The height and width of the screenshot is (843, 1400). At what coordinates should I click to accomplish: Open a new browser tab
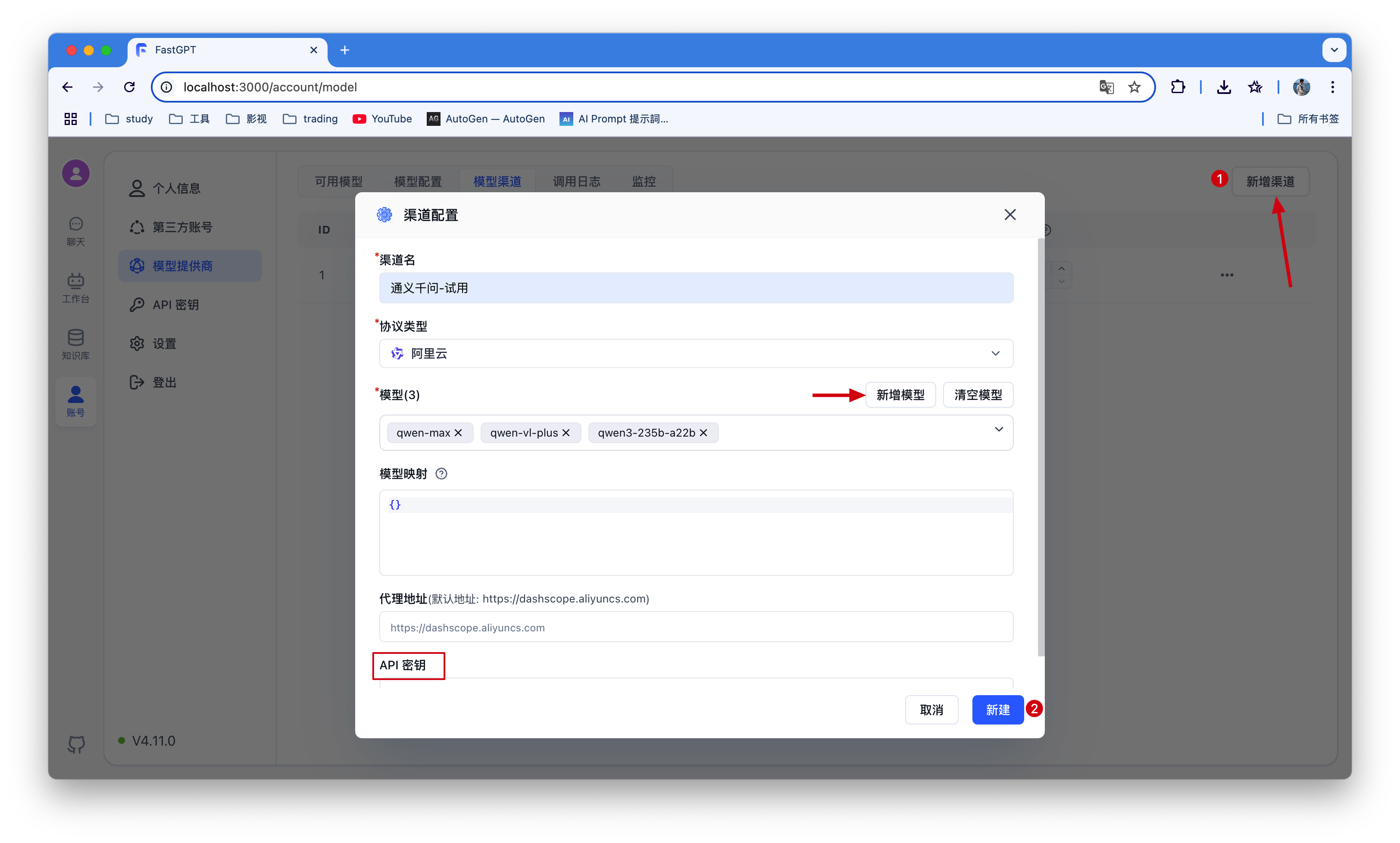pyautogui.click(x=345, y=50)
